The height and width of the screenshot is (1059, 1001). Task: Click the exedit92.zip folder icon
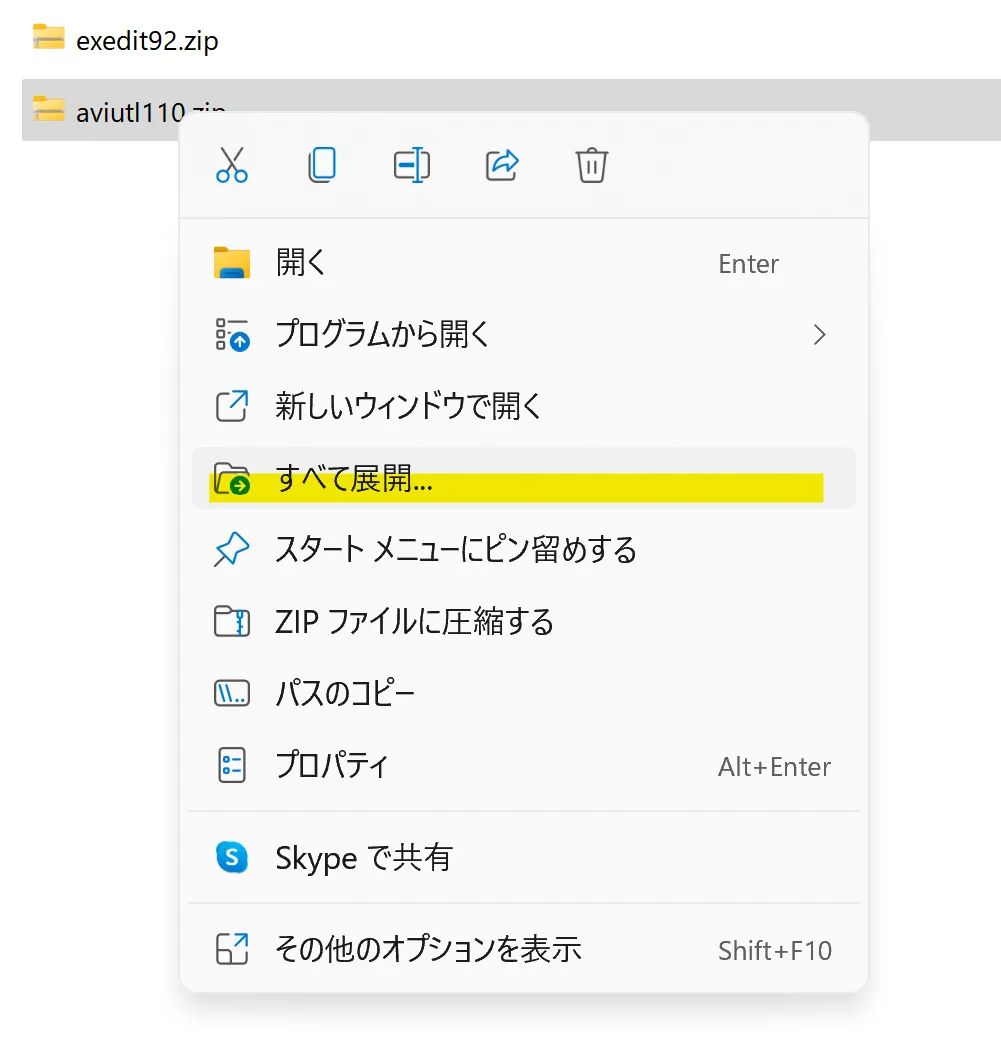[x=49, y=37]
